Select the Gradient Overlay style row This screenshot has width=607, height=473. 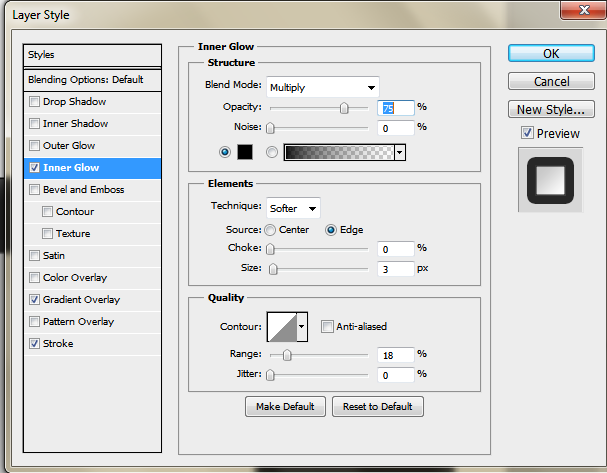(x=93, y=300)
